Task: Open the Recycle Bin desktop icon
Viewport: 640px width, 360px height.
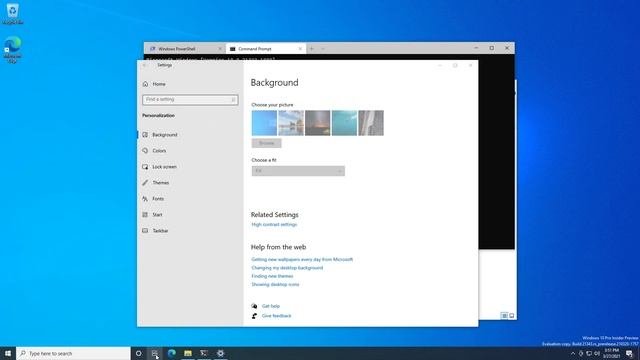Action: point(13,13)
